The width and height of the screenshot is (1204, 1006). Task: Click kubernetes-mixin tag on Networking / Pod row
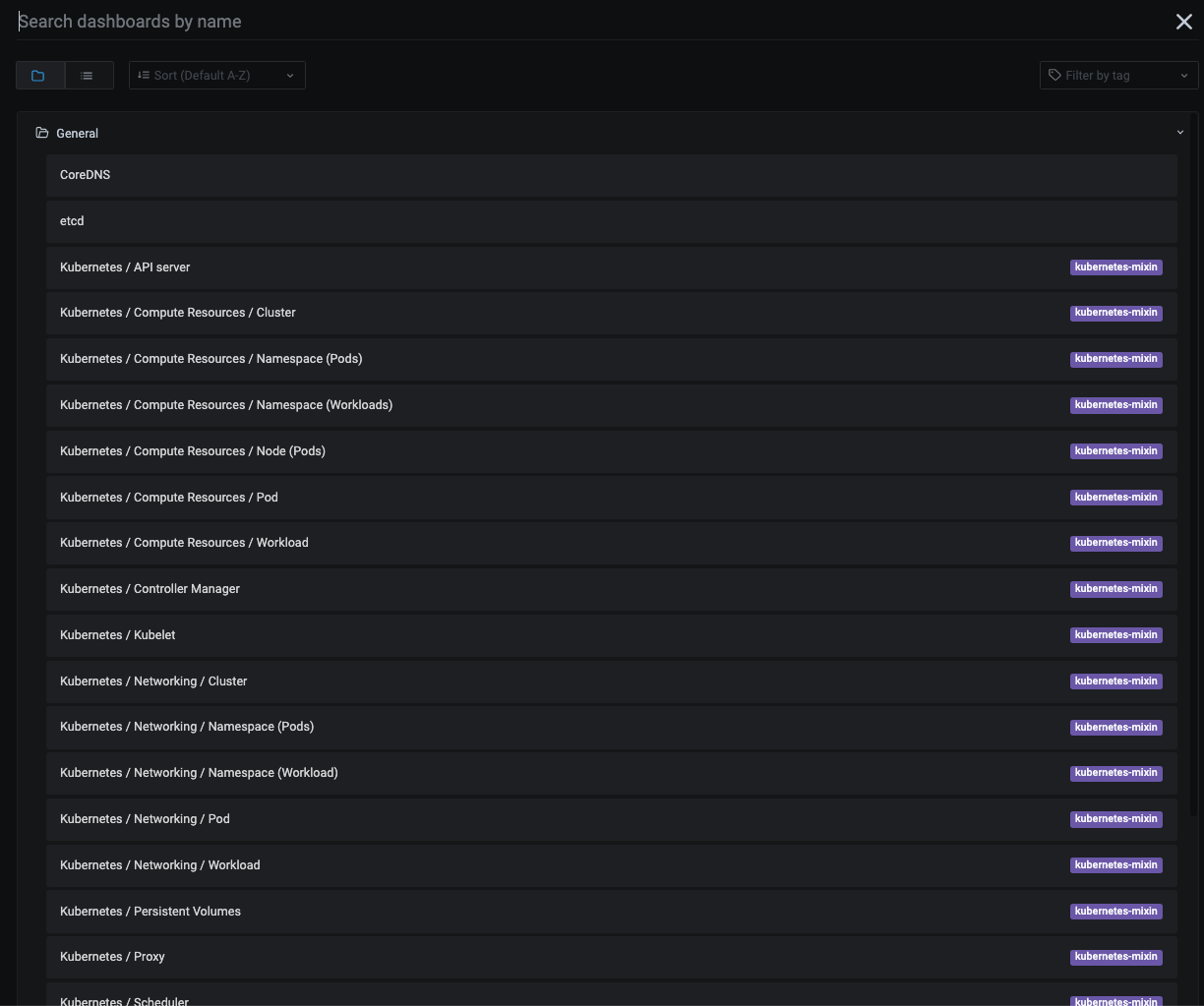1115,819
